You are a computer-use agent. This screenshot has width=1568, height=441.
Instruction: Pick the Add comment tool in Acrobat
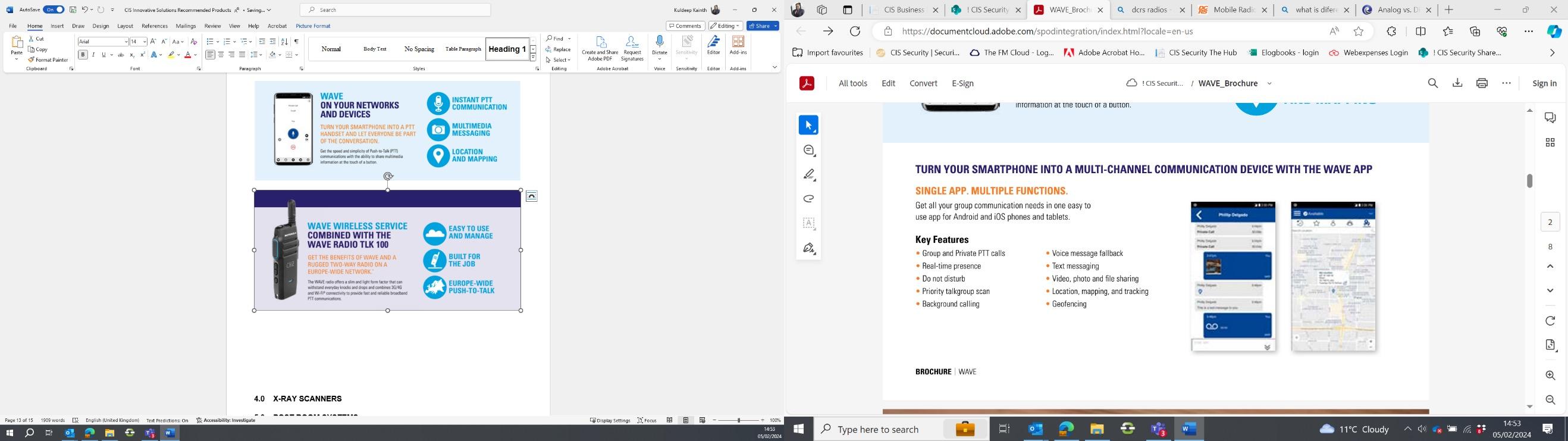click(808, 150)
